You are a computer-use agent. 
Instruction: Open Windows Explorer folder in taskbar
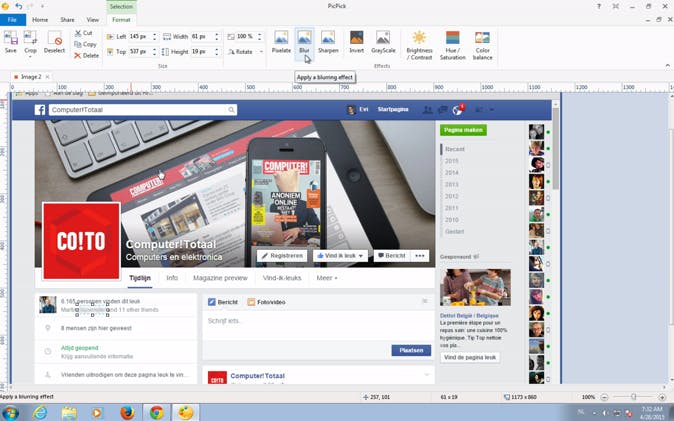coord(69,413)
